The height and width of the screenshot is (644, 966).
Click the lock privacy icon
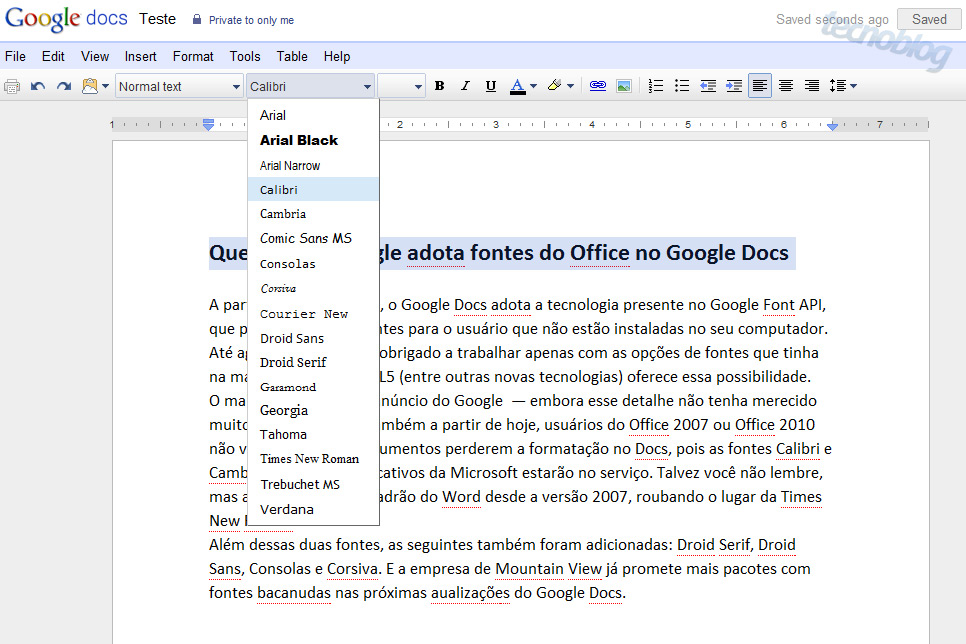pyautogui.click(x=197, y=19)
